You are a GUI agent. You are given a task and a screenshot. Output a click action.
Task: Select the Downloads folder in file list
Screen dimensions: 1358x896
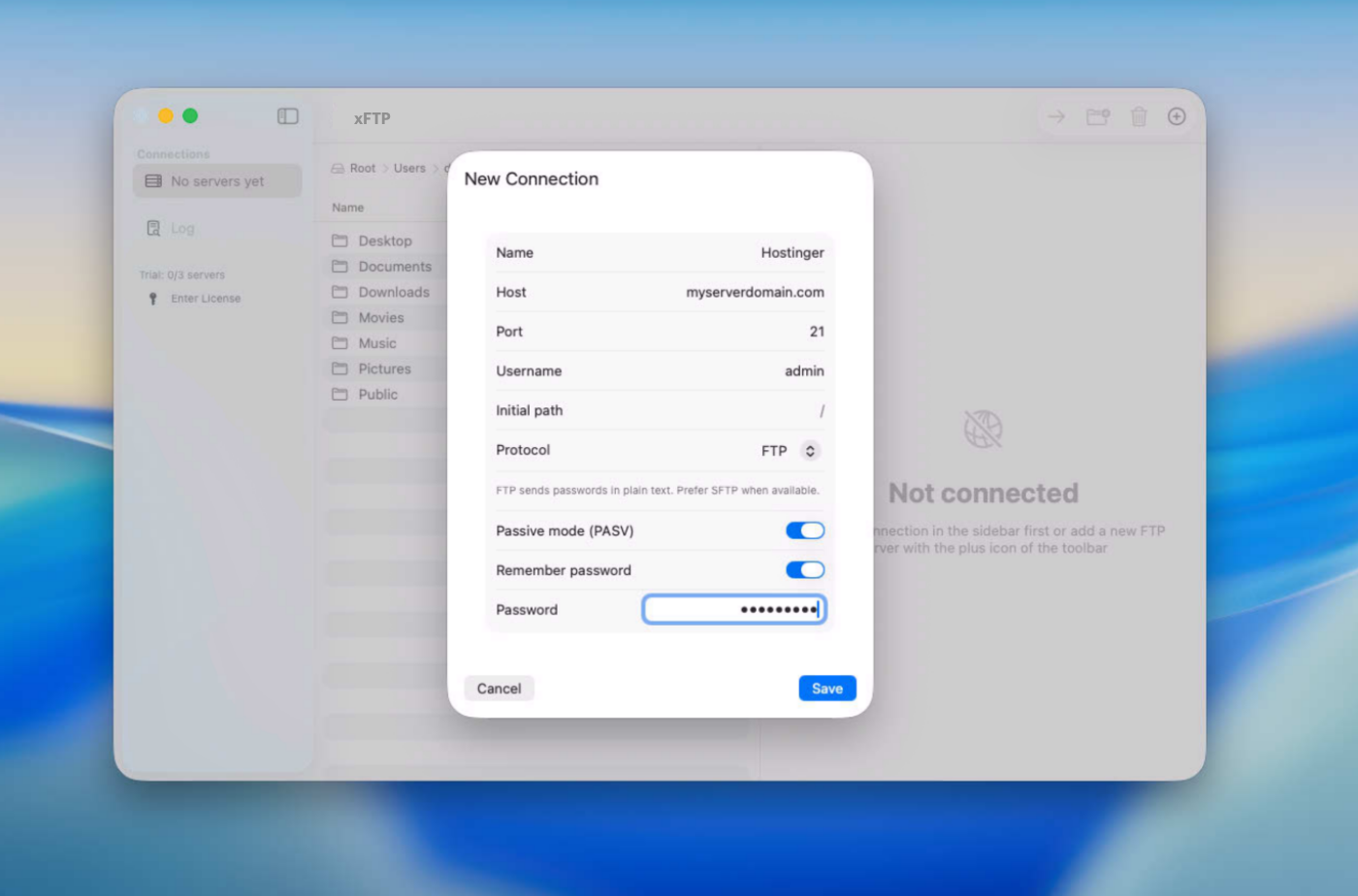coord(393,292)
